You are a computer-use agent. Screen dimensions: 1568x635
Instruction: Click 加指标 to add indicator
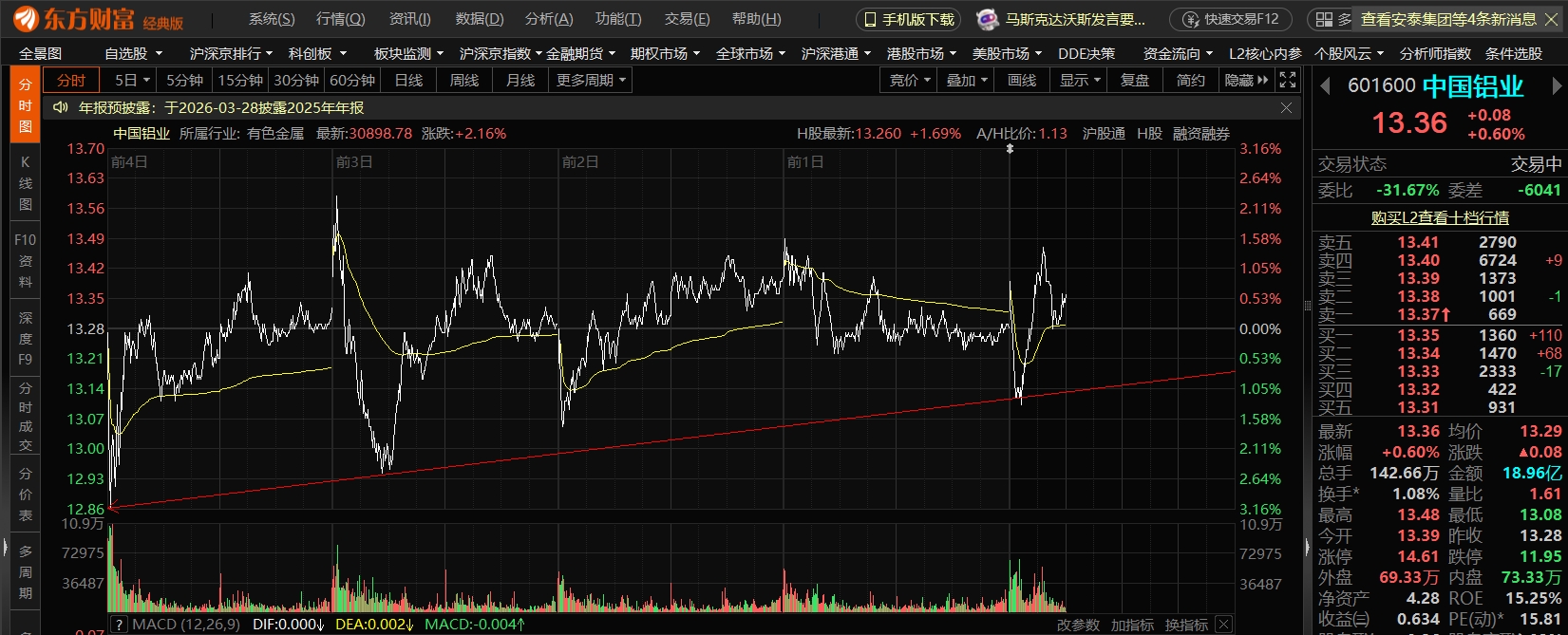tap(1132, 625)
